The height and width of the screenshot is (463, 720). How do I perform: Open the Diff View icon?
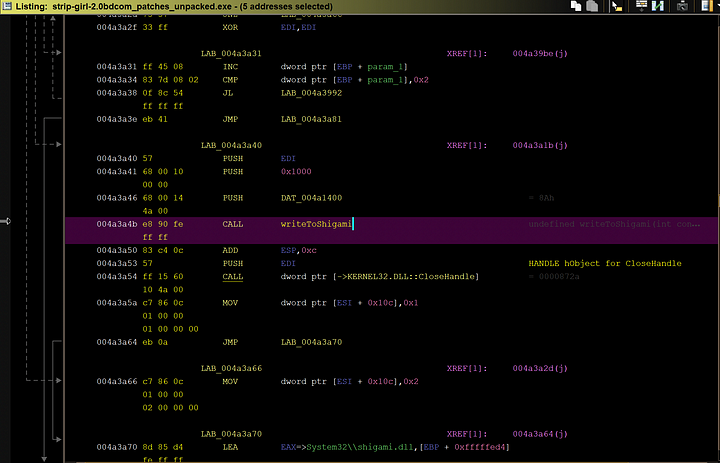coord(658,6)
